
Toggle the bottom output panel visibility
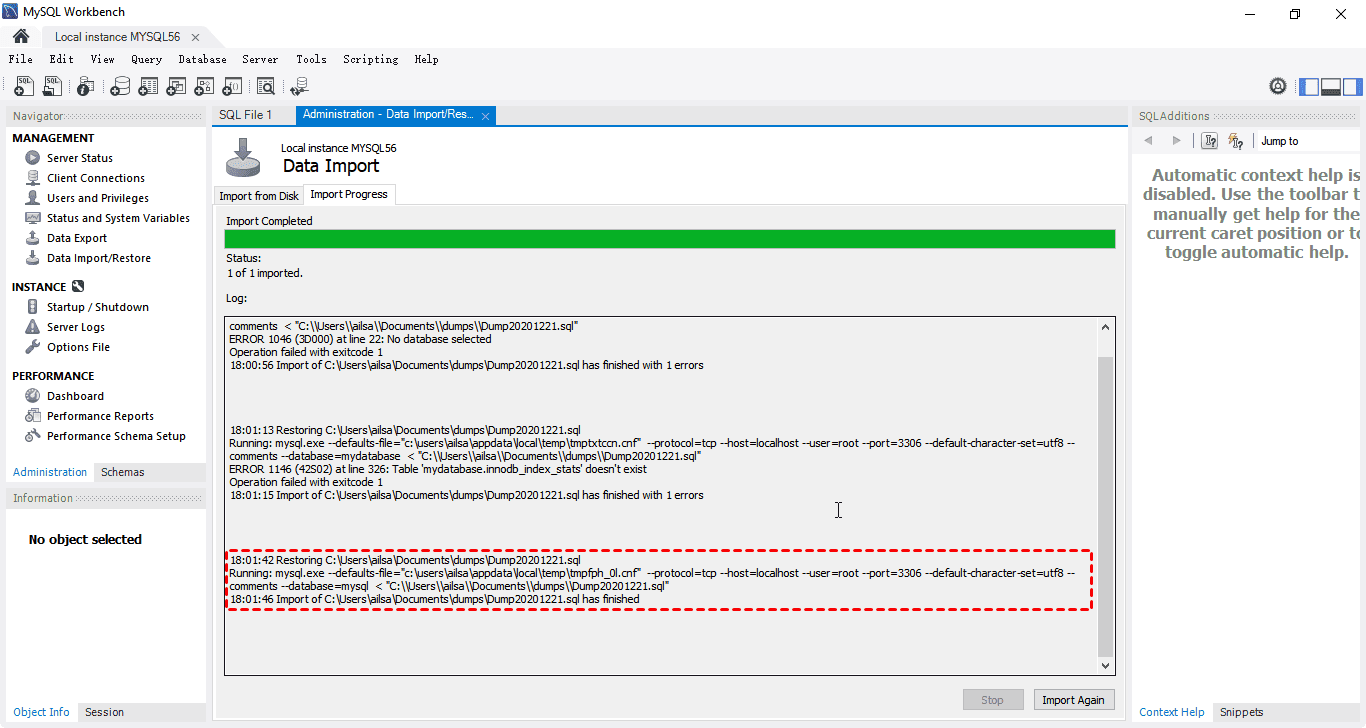(1331, 87)
